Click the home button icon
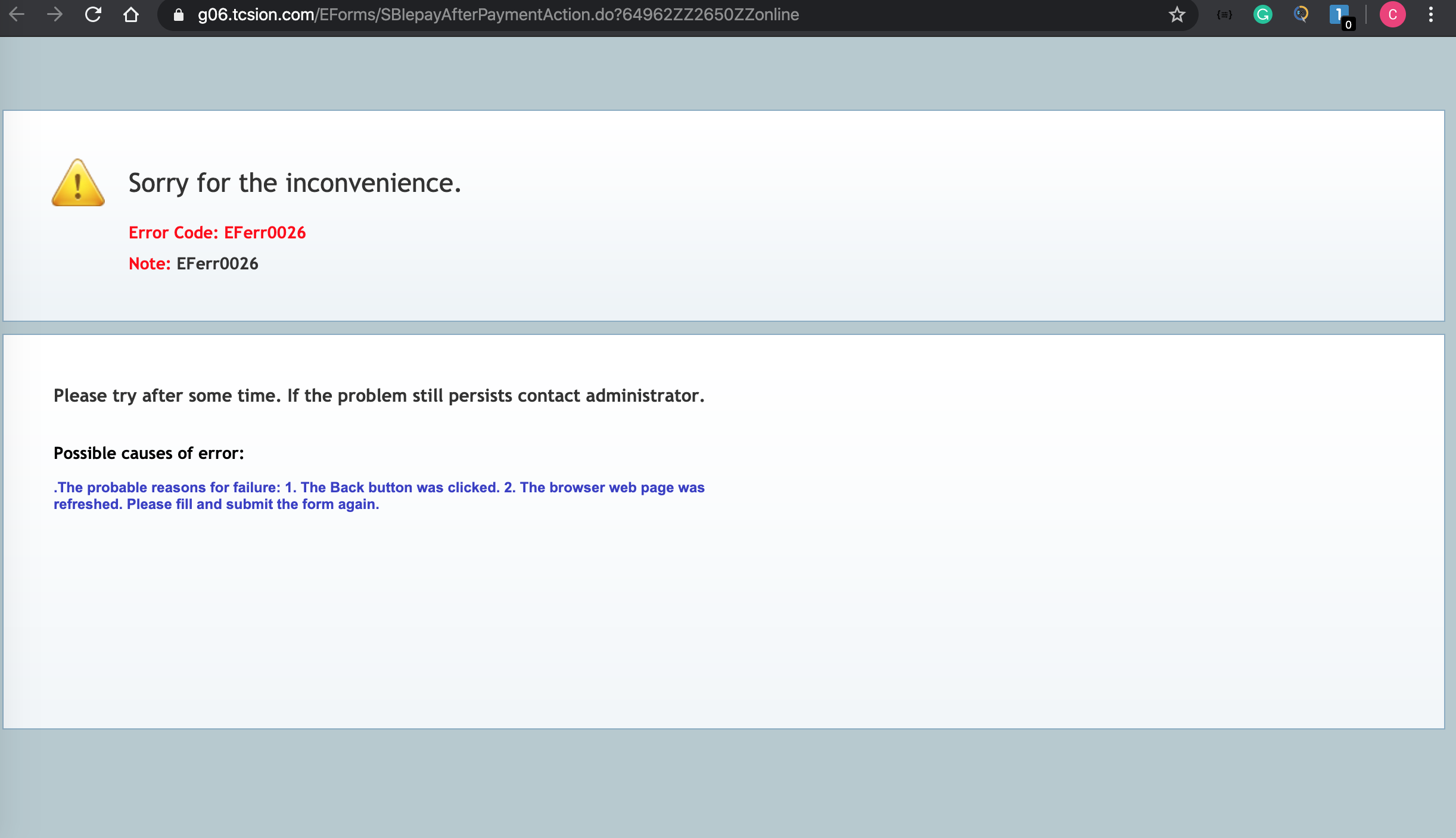 coord(132,15)
